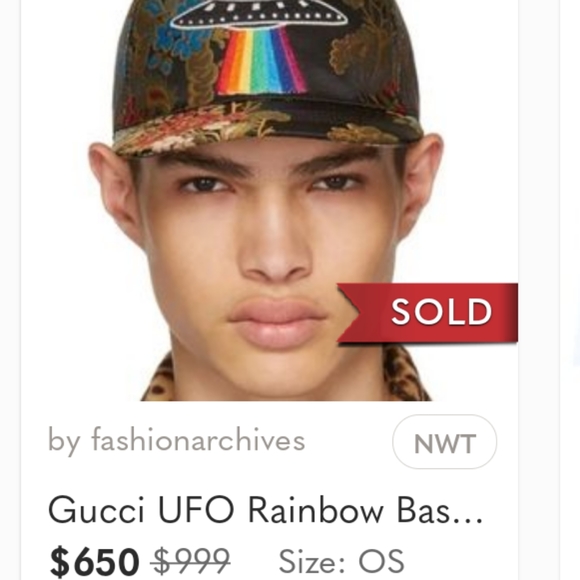Click the NWT condition badge
Viewport: 580px width, 580px height.
(x=444, y=442)
